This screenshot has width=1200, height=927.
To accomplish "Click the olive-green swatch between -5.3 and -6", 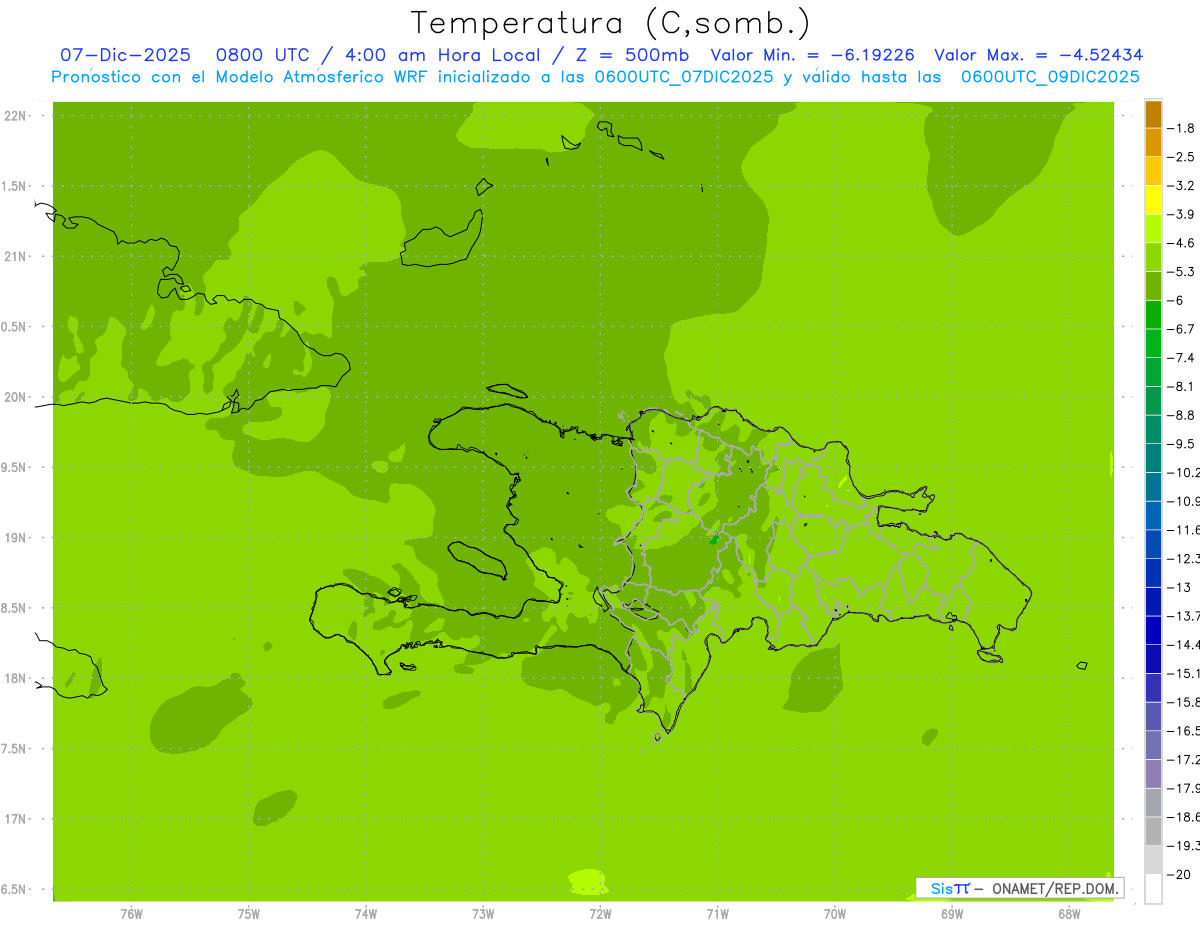I will pos(1153,286).
